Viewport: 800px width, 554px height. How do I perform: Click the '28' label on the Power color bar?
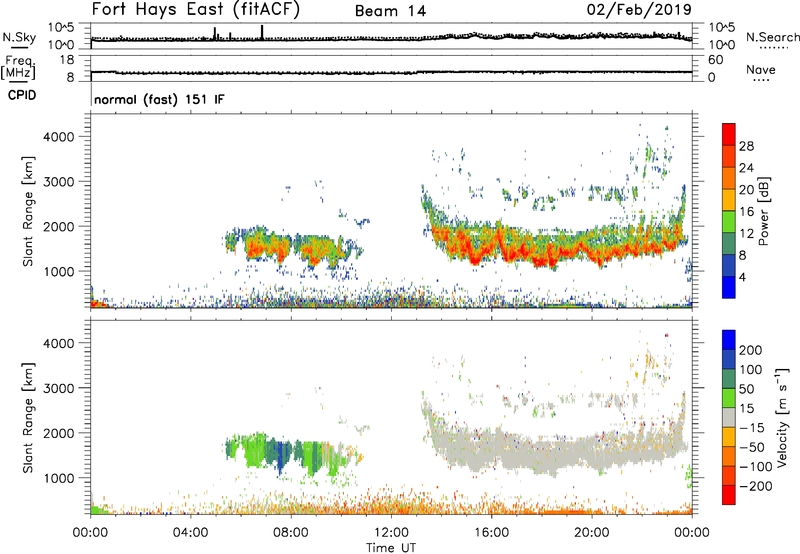click(x=746, y=146)
